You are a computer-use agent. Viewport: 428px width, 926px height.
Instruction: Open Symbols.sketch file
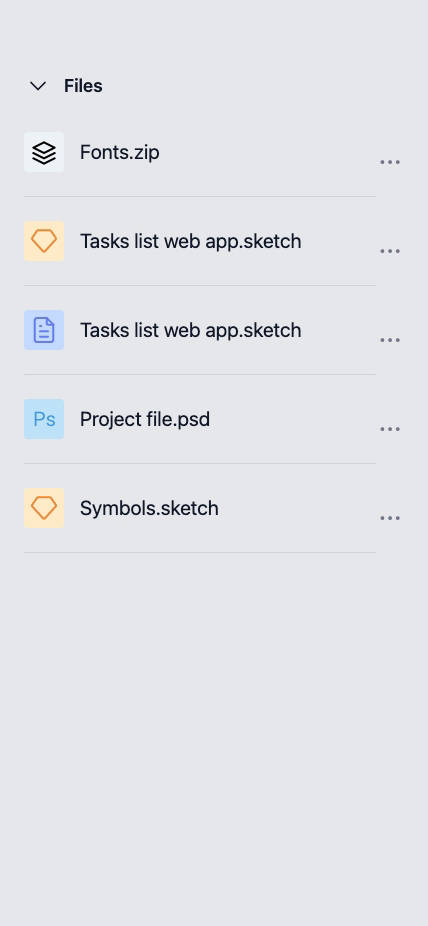tap(149, 508)
